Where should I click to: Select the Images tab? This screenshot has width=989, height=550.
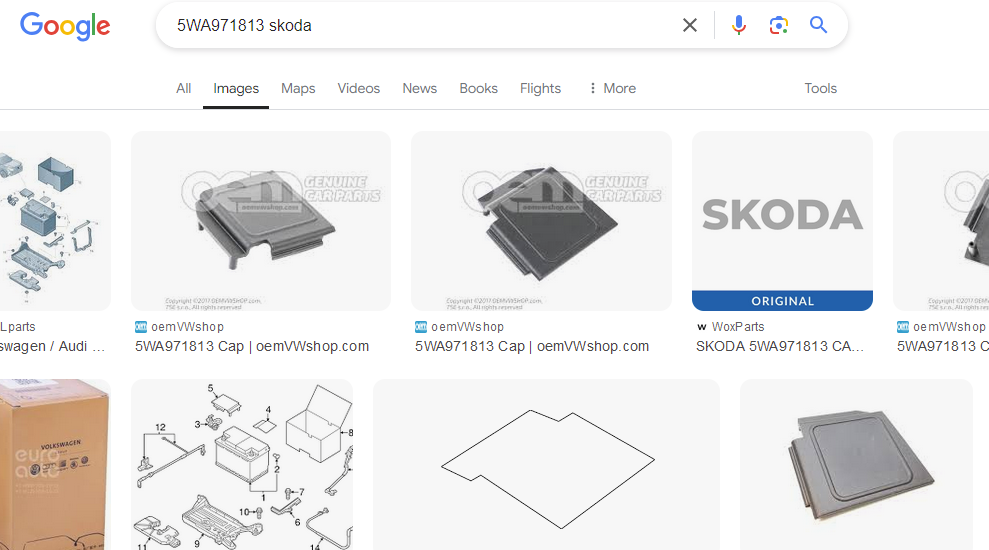(x=236, y=88)
